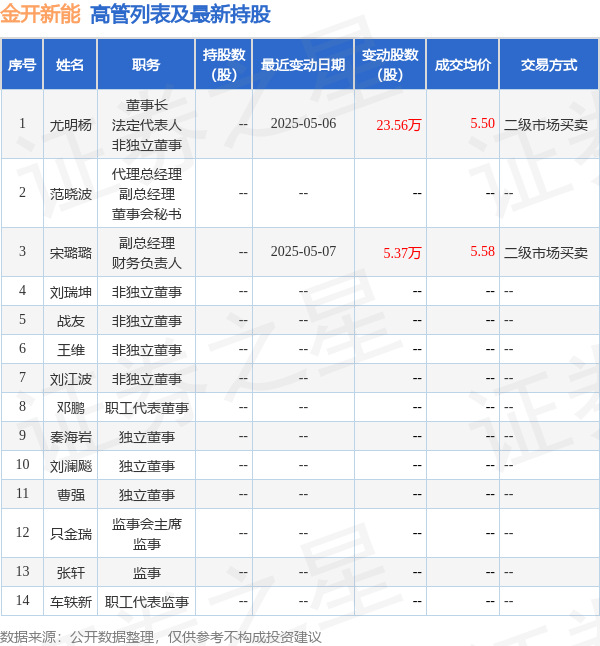This screenshot has height=646, width=600.
Task: Click sequence number 14
Action: pos(22,600)
